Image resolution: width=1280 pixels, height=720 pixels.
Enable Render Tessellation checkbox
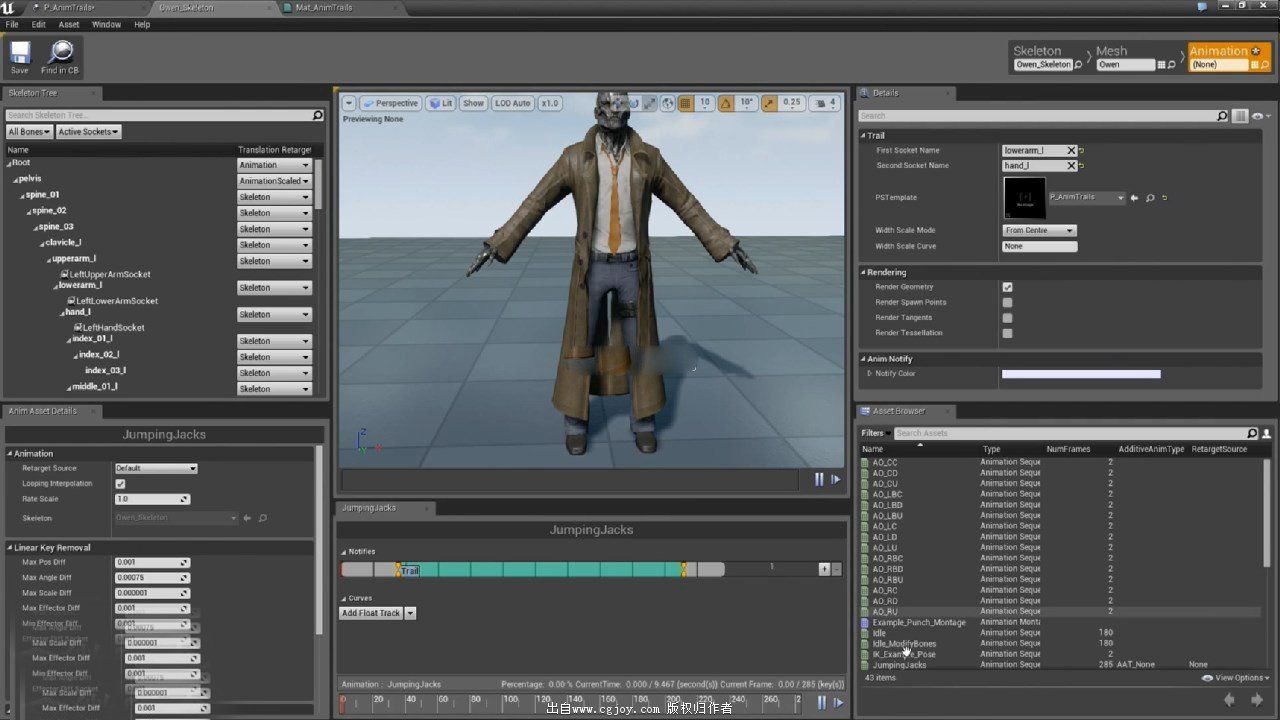tap(1007, 333)
